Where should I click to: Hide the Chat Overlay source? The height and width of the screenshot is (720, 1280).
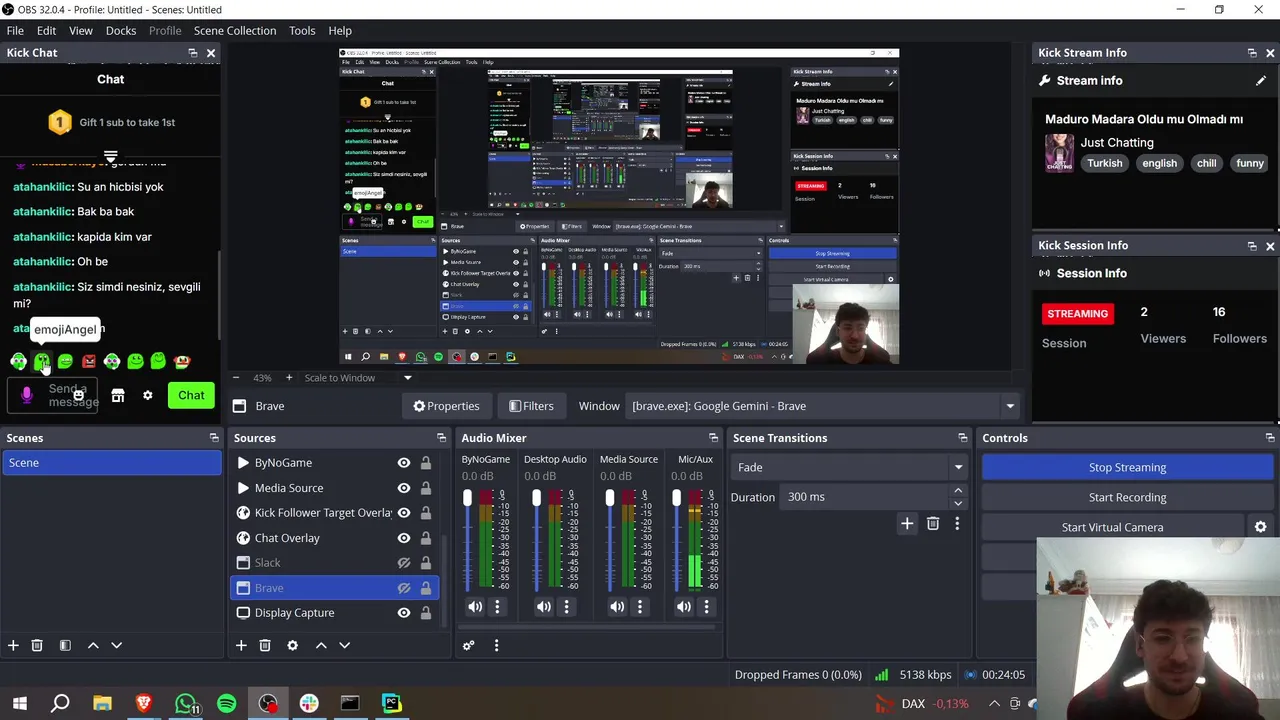(404, 538)
